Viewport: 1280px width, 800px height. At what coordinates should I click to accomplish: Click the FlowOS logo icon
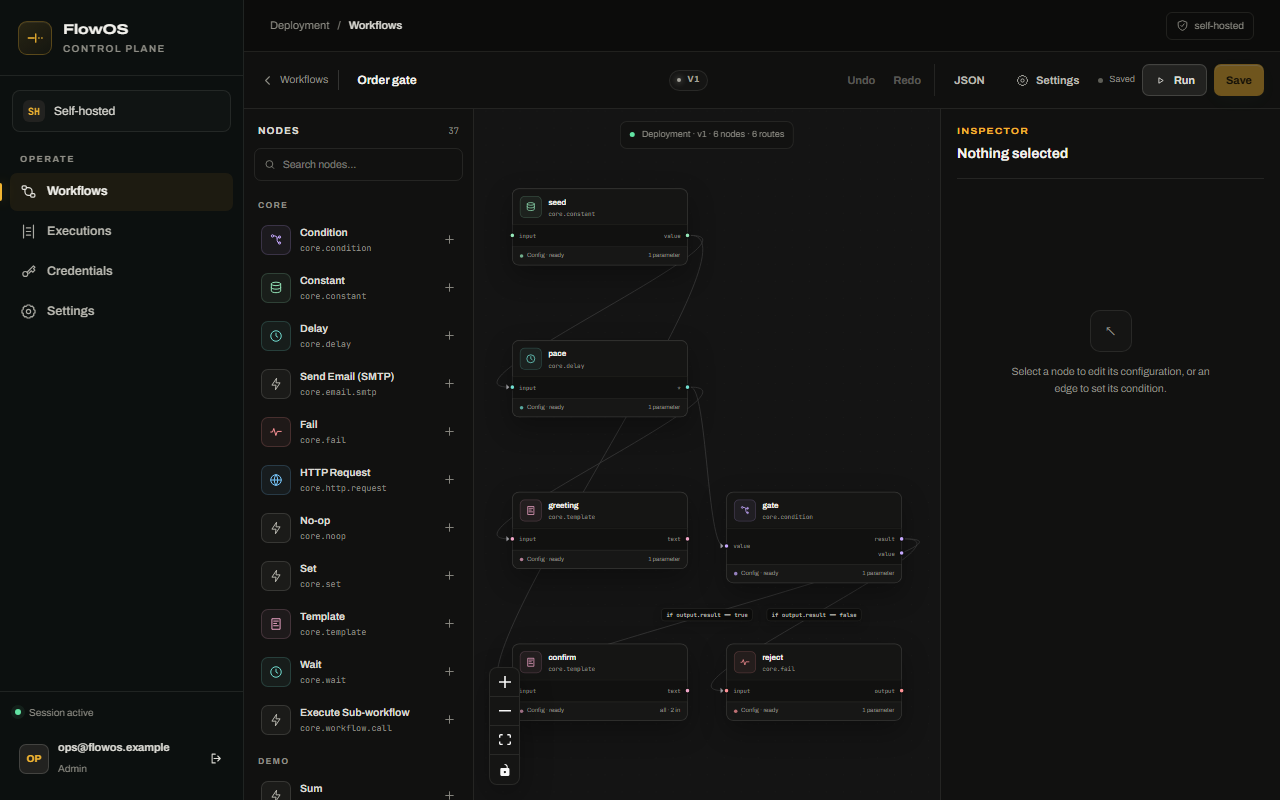35,38
